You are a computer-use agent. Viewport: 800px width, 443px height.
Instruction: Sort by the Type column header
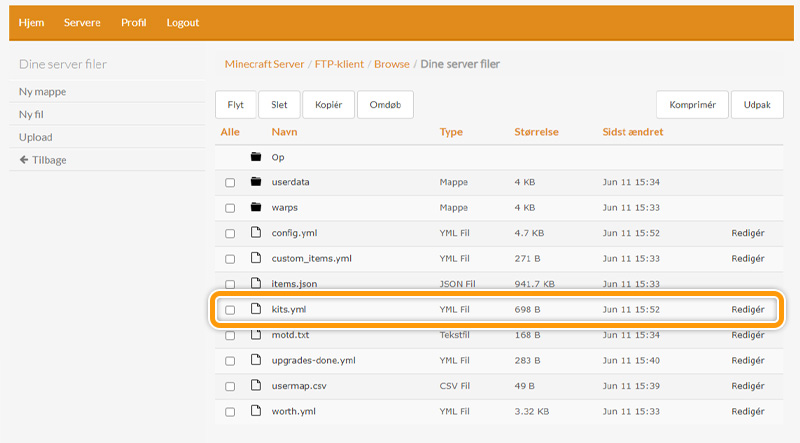click(x=451, y=132)
